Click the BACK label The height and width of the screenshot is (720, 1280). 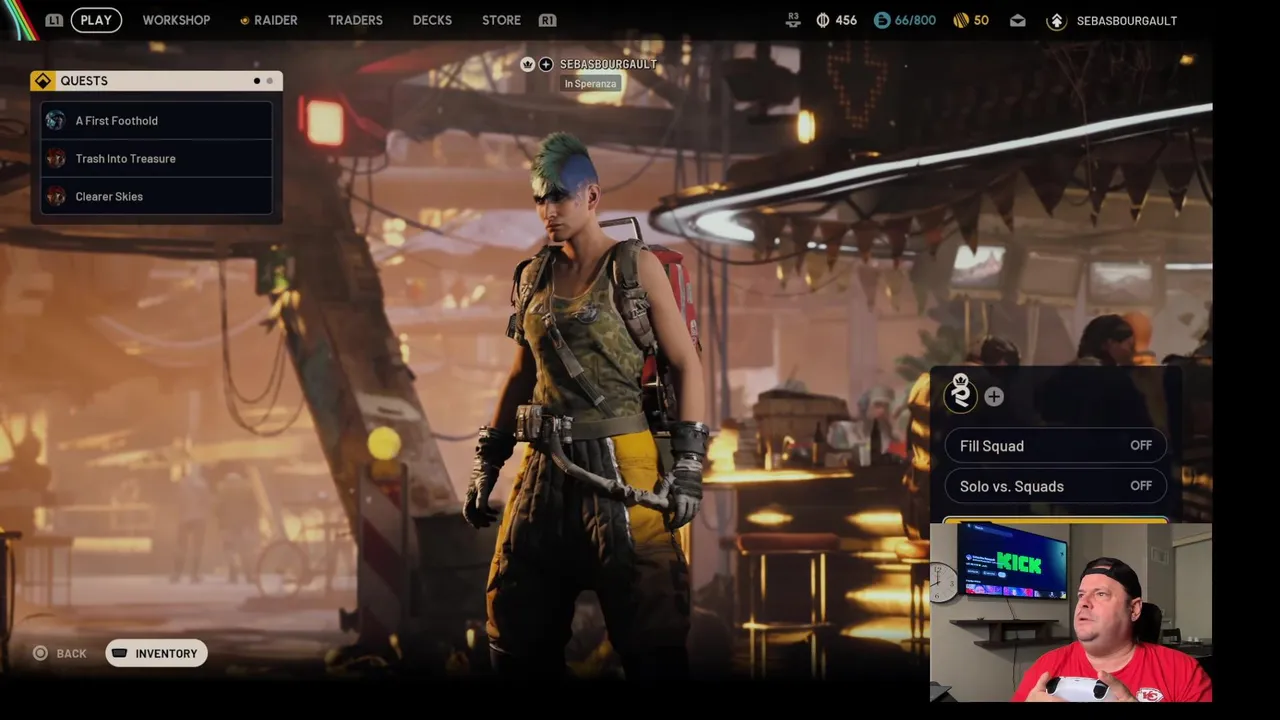[71, 653]
